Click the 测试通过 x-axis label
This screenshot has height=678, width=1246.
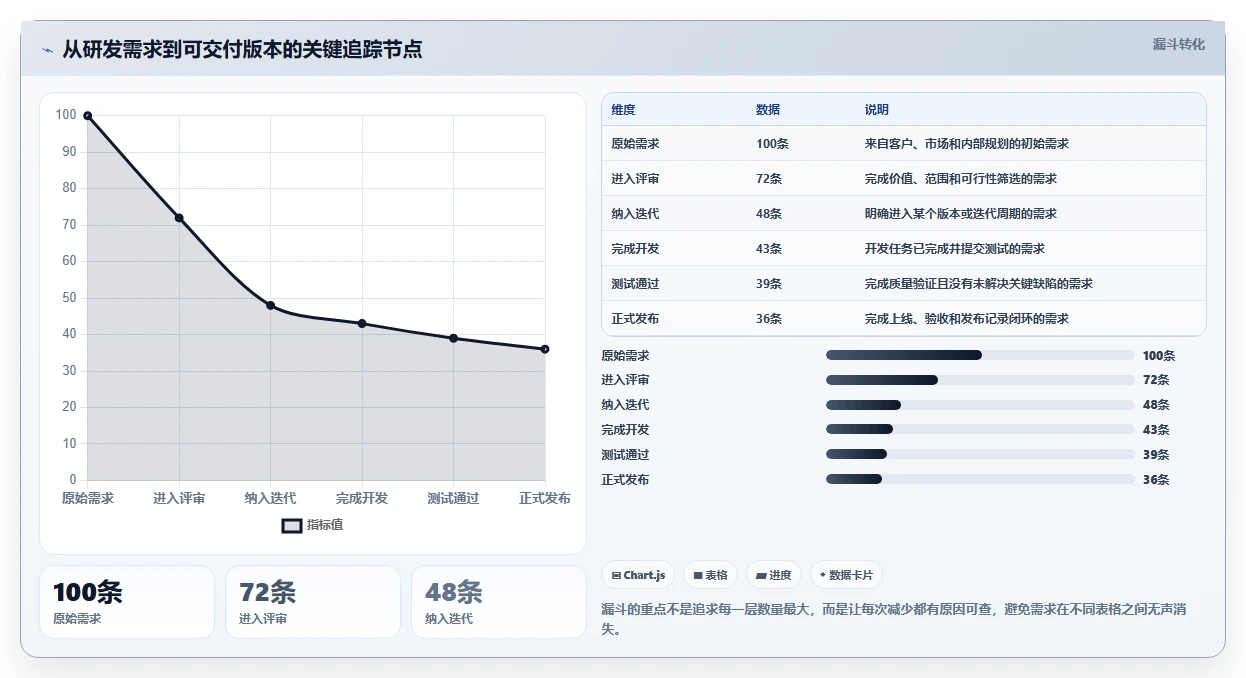point(453,498)
